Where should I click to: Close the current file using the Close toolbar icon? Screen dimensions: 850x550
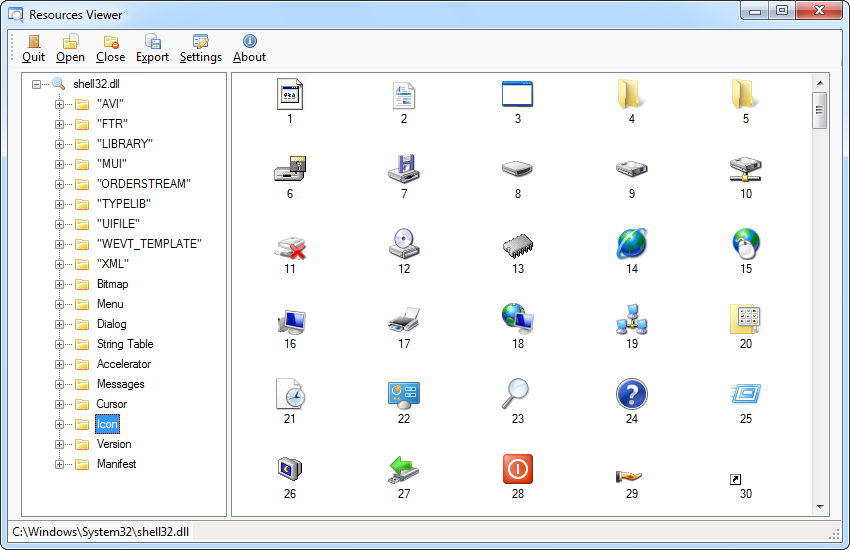tap(110, 42)
